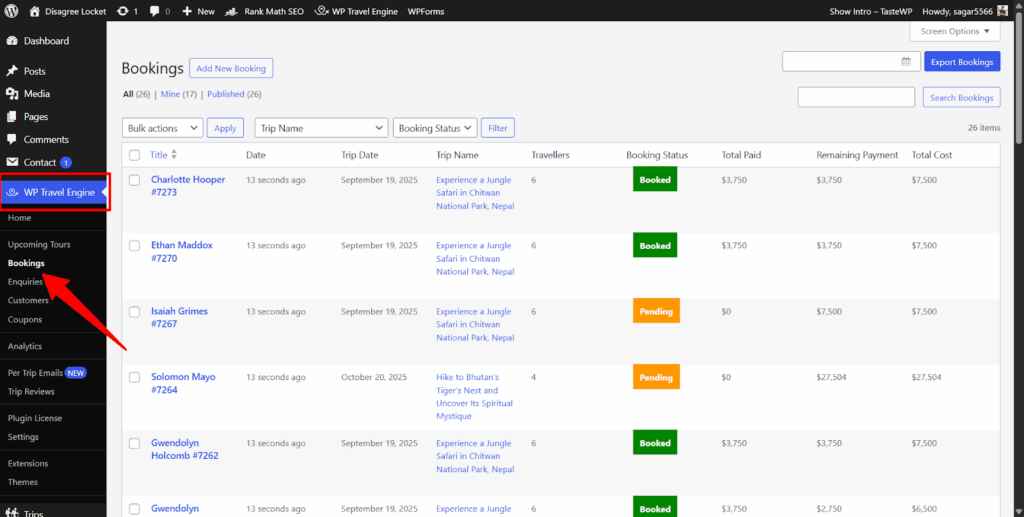Viewport: 1024px width, 517px height.
Task: Click the orange Pending badge for Solomon Mayo
Action: (x=656, y=377)
